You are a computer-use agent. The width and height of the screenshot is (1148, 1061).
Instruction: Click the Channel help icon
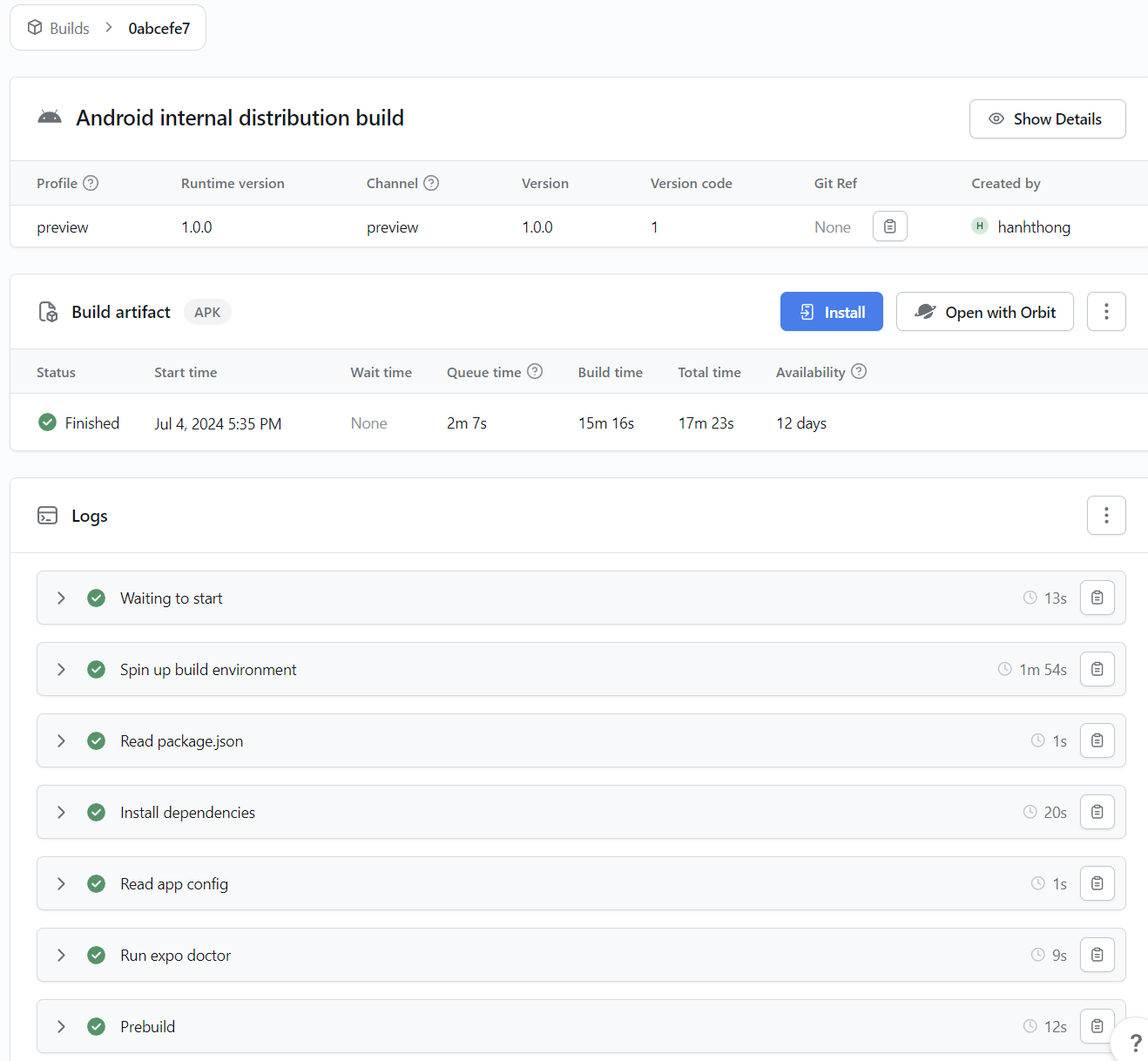pyautogui.click(x=431, y=183)
